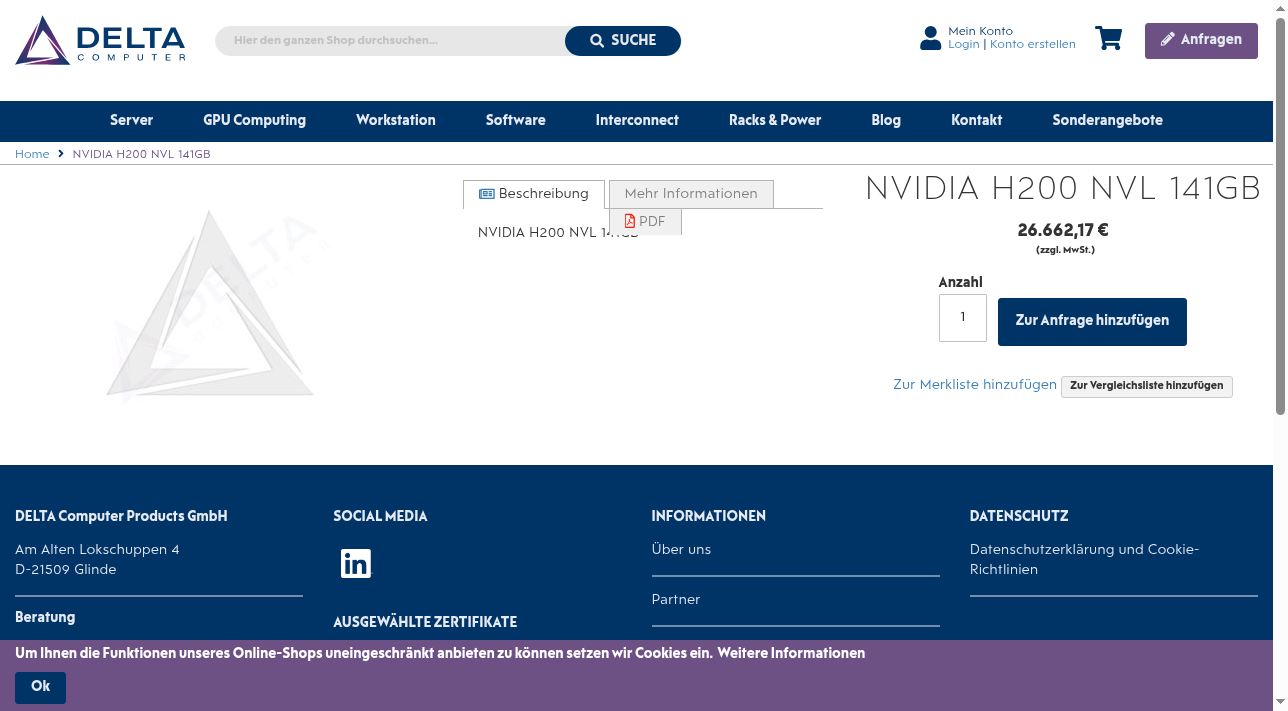Screen dimensions: 1288x711
Task: Open the Partner footer link
Action: pos(676,600)
